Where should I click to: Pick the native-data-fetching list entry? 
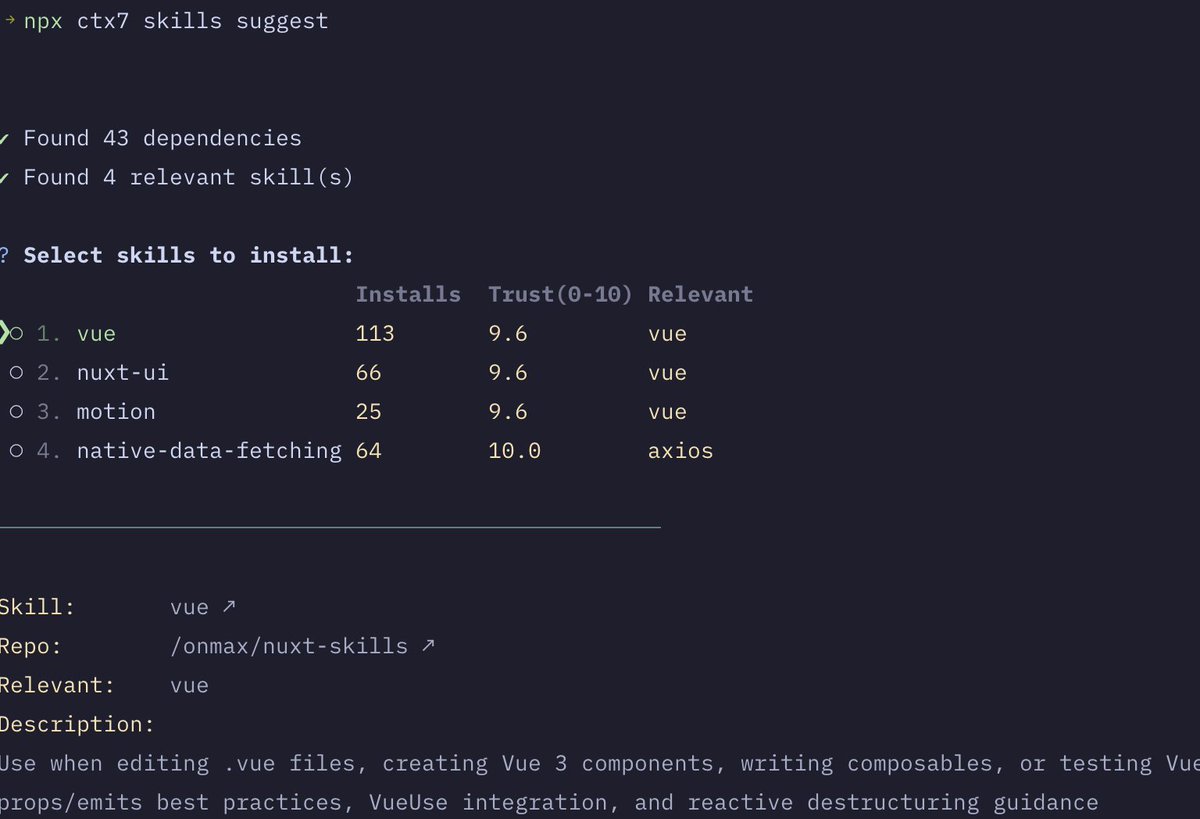[x=208, y=450]
